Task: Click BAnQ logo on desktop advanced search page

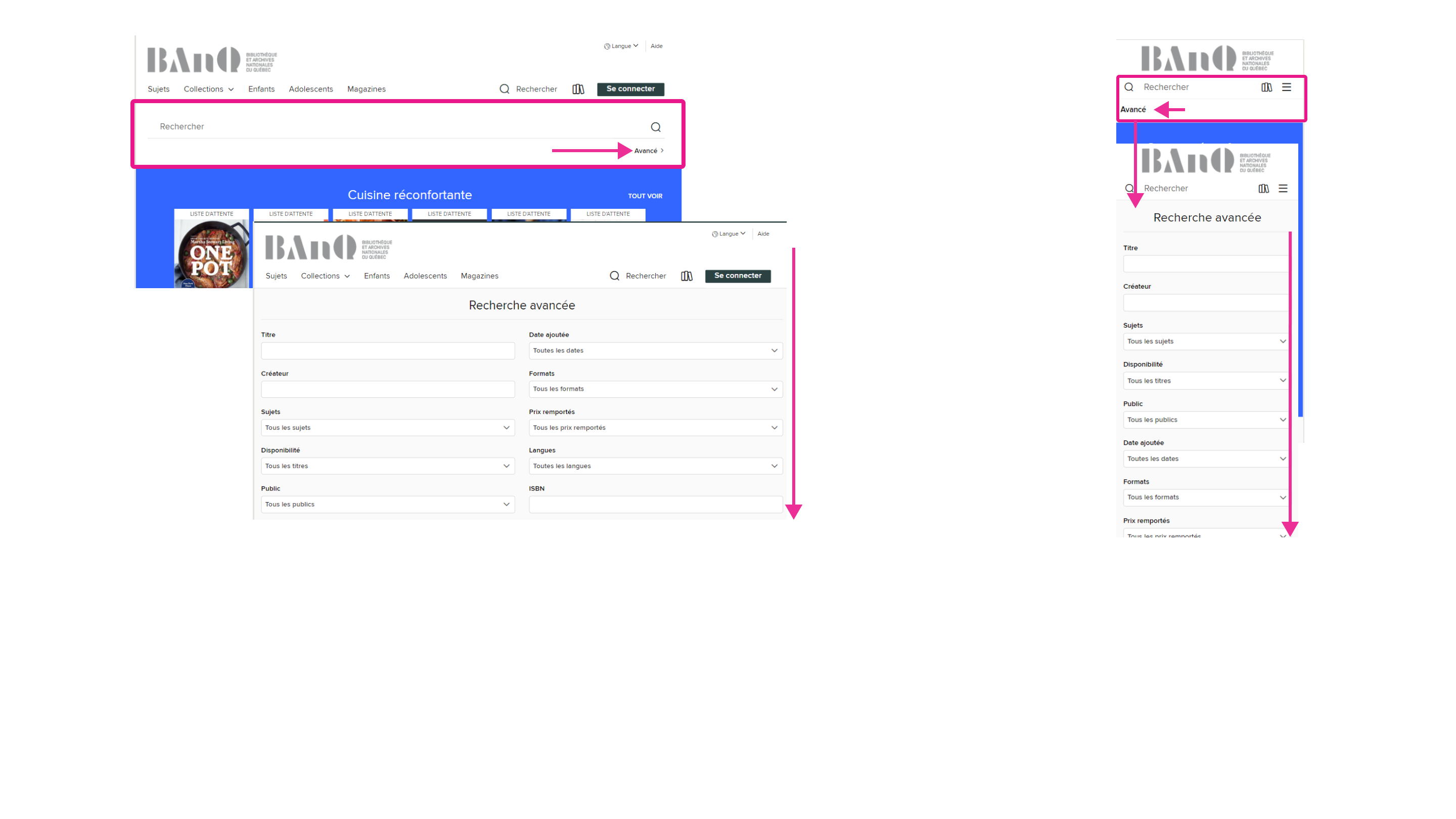Action: (329, 247)
